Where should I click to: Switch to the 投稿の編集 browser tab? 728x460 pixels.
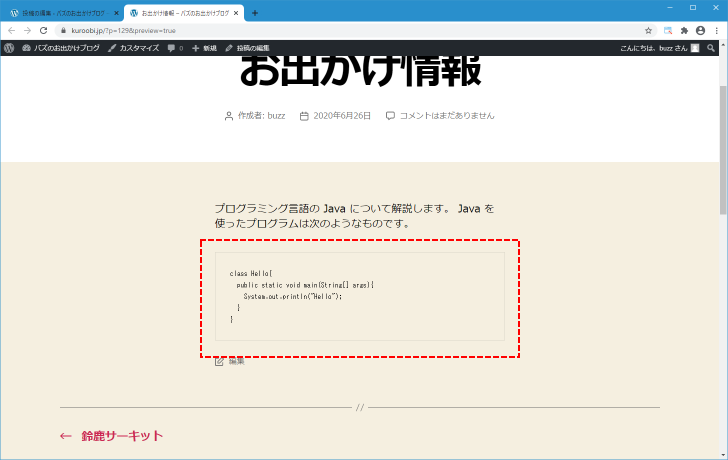[x=62, y=13]
